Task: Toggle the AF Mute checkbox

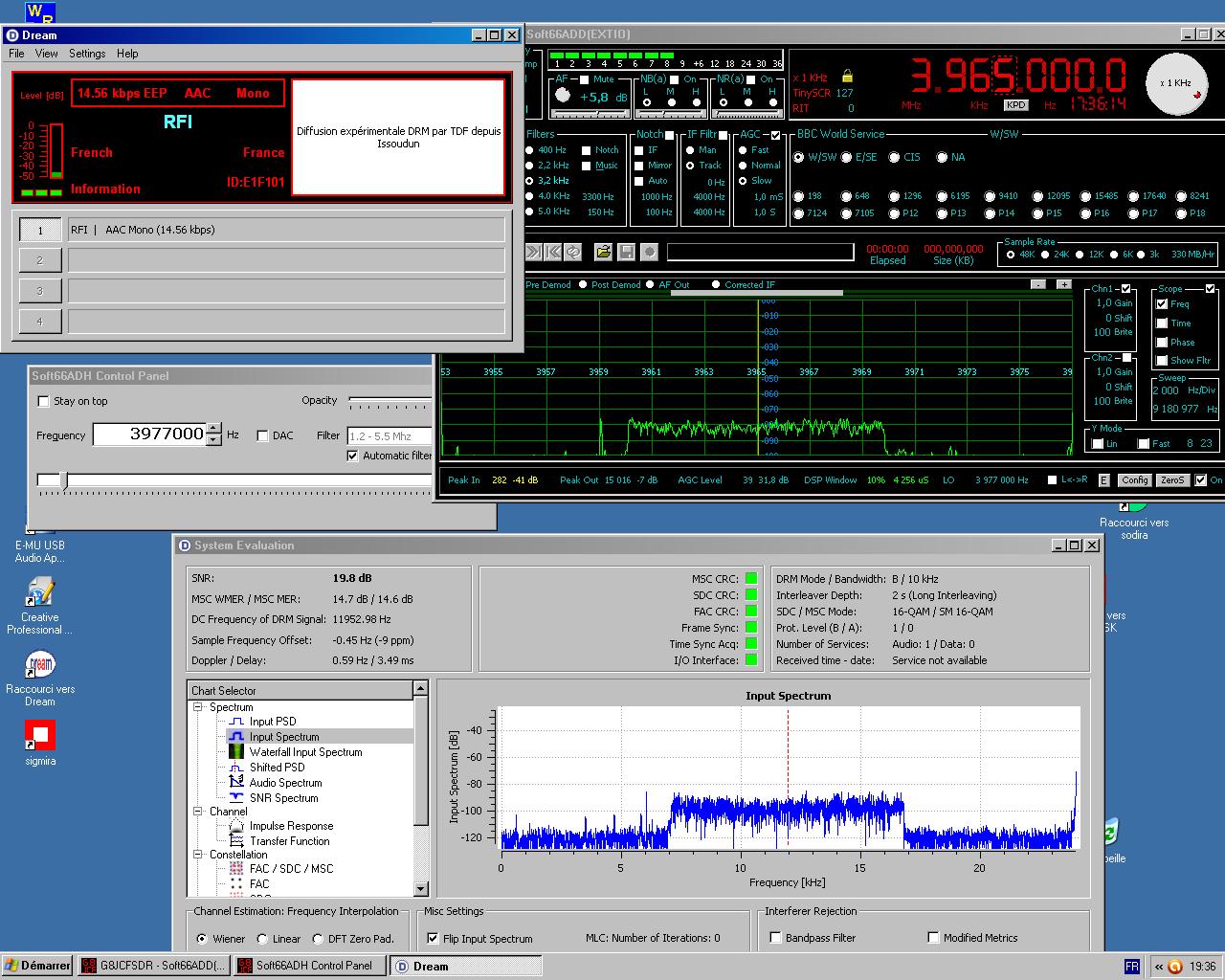Action: [x=583, y=79]
